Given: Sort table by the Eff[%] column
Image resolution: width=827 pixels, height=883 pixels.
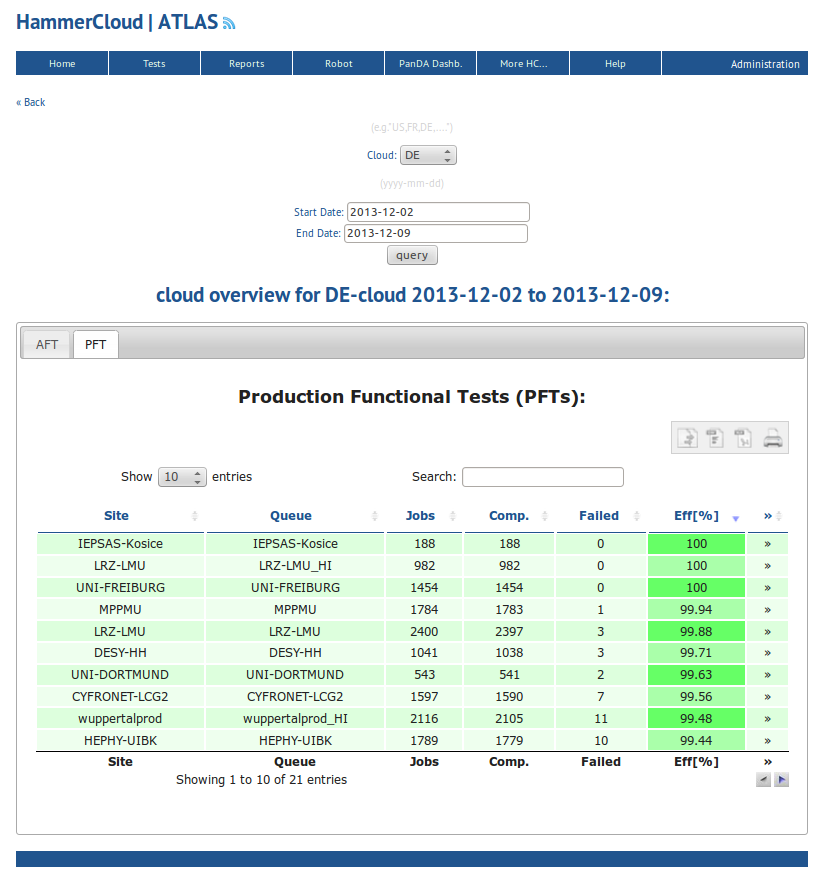Looking at the screenshot, I should [x=696, y=516].
